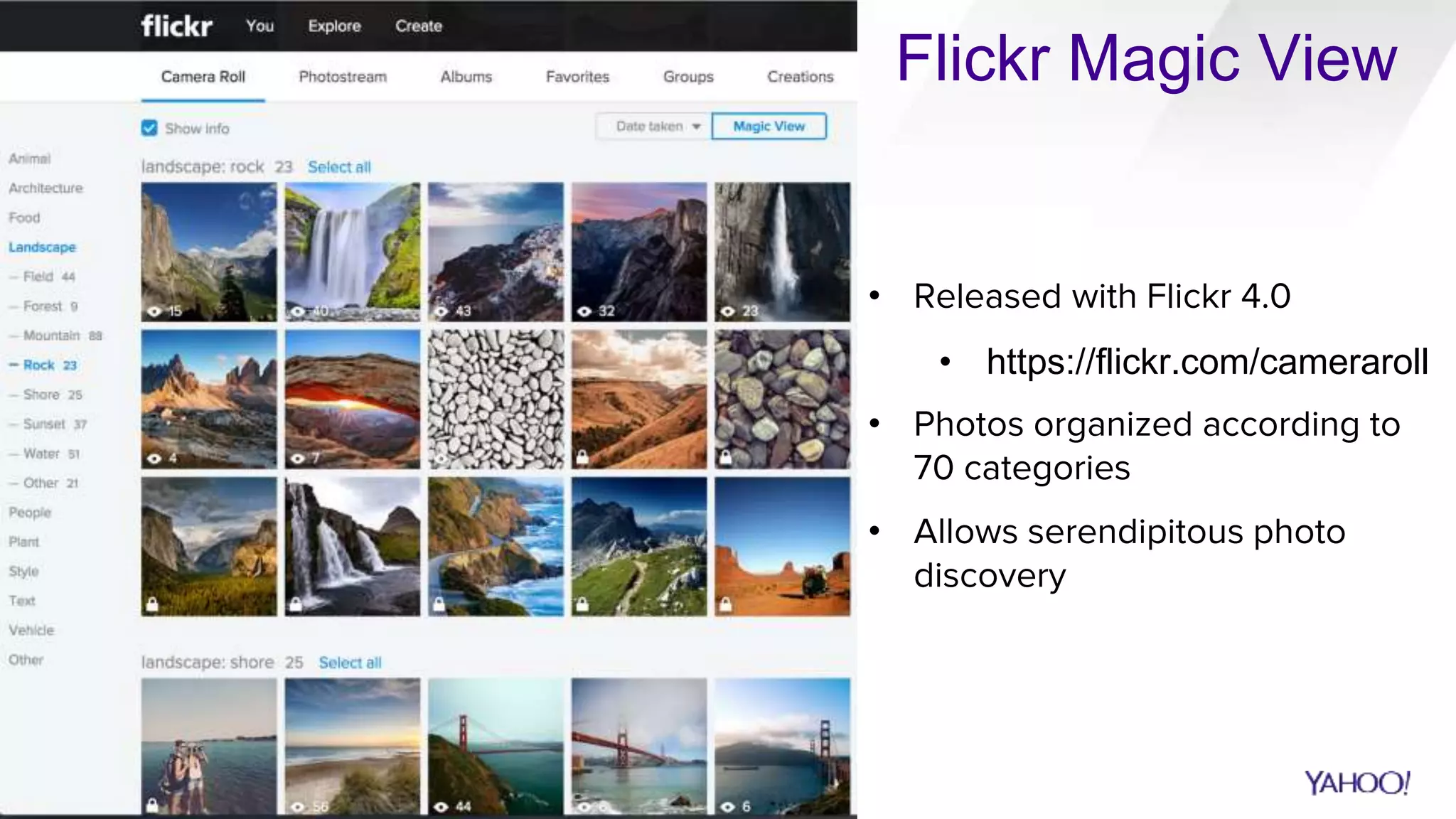Open the You menu
The image size is (1456, 819).
pos(260,26)
